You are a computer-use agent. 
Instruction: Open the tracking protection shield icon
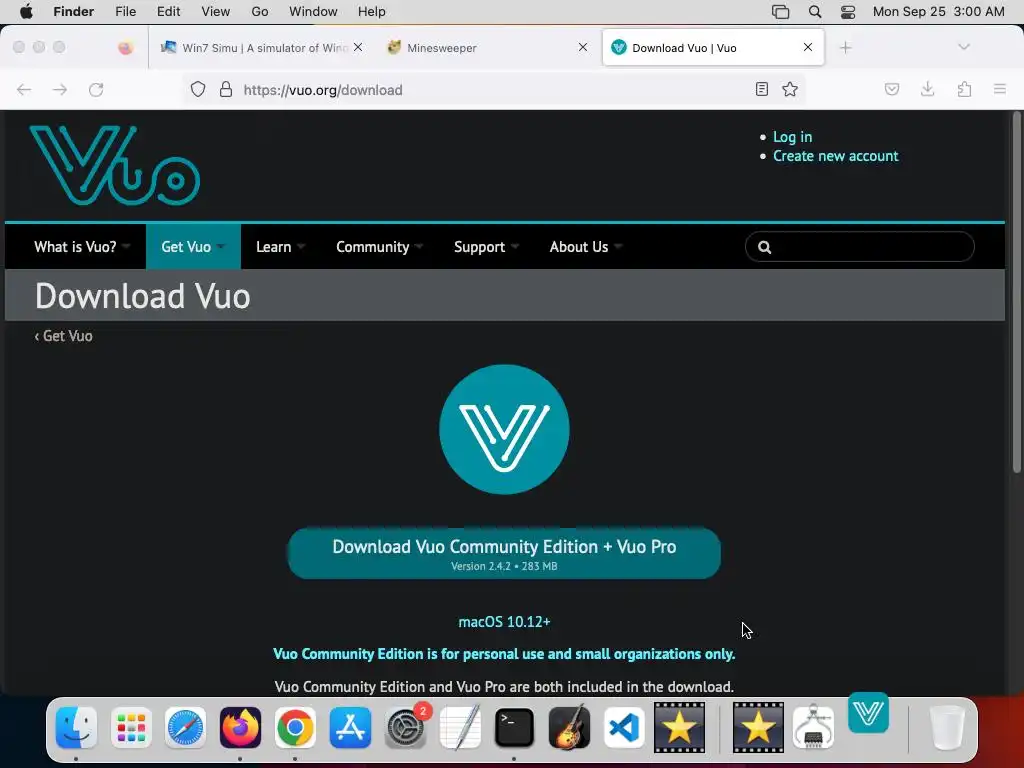click(x=198, y=89)
